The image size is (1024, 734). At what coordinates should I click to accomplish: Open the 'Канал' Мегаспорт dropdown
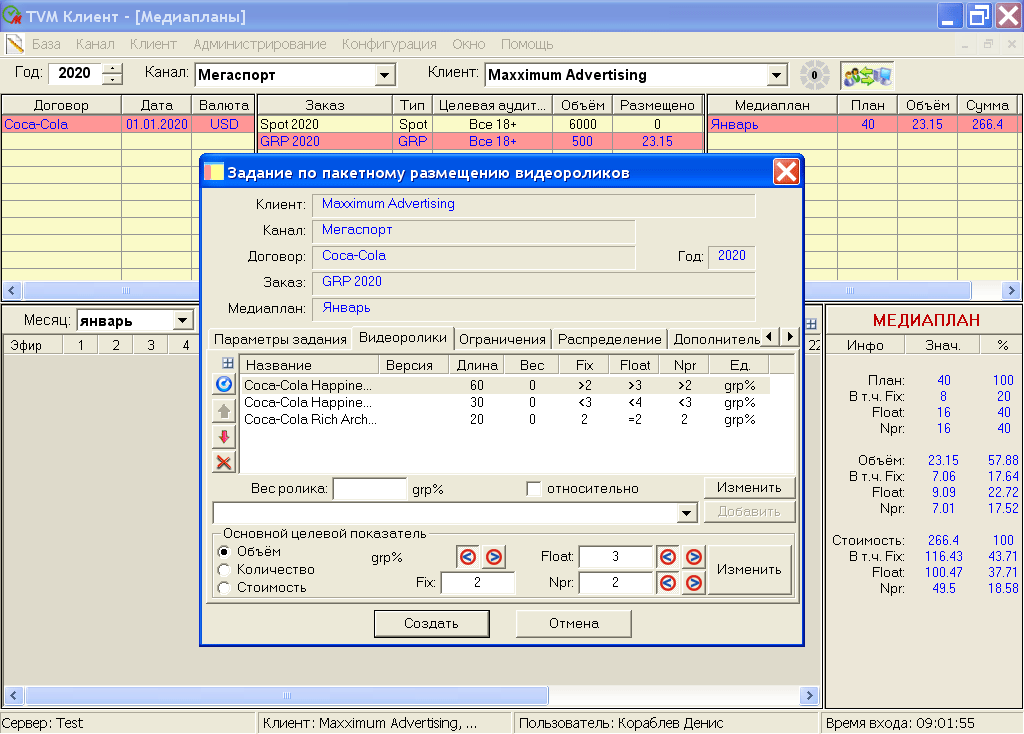tap(385, 75)
